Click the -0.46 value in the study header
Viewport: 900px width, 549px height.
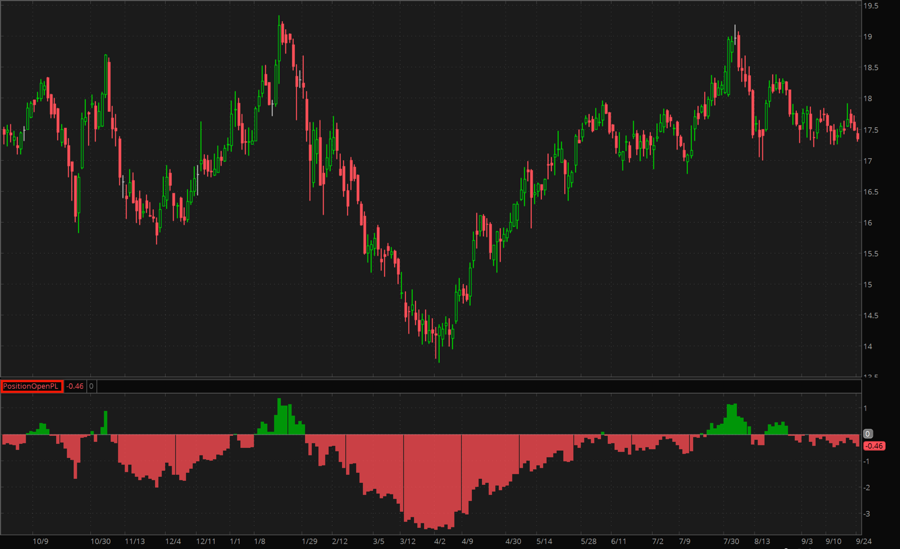click(x=75, y=386)
